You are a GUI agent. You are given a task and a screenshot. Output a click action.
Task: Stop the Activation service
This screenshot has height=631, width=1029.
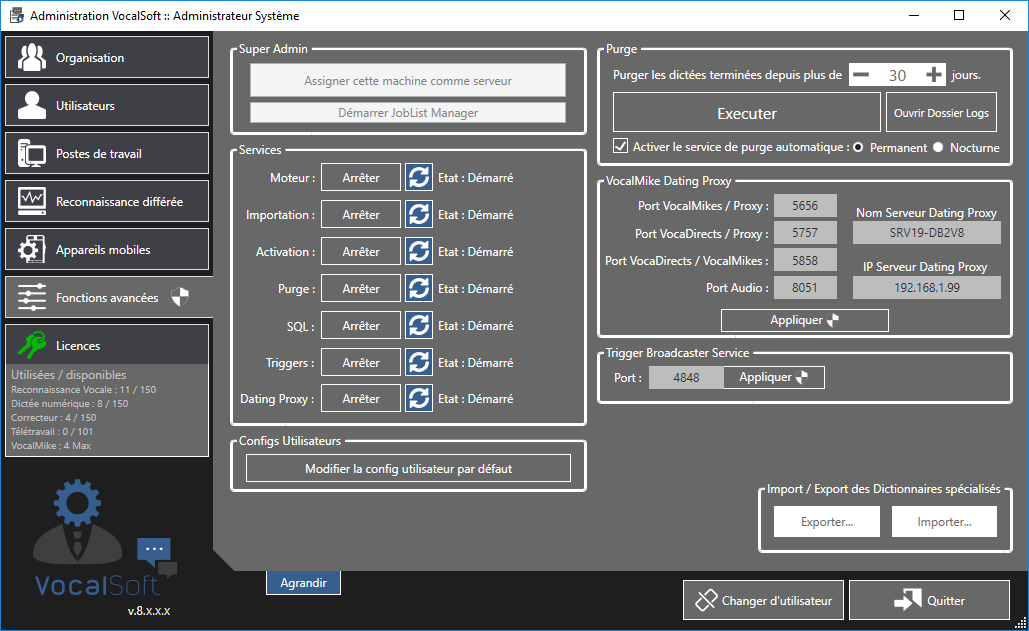[361, 252]
